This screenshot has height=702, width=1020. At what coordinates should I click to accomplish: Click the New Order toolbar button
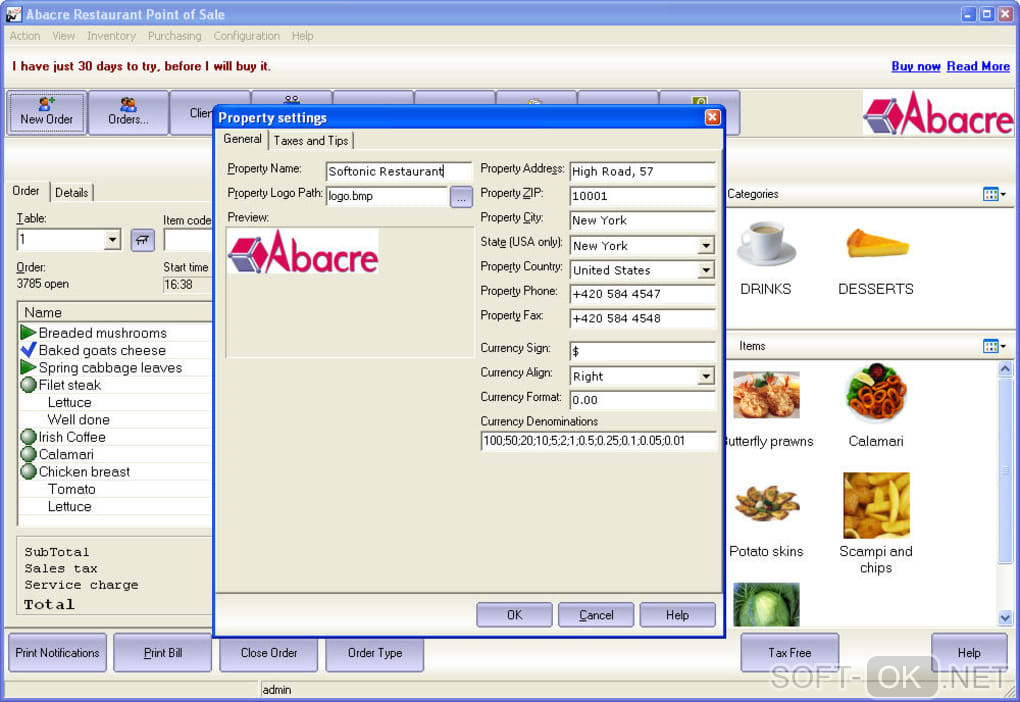click(x=47, y=113)
